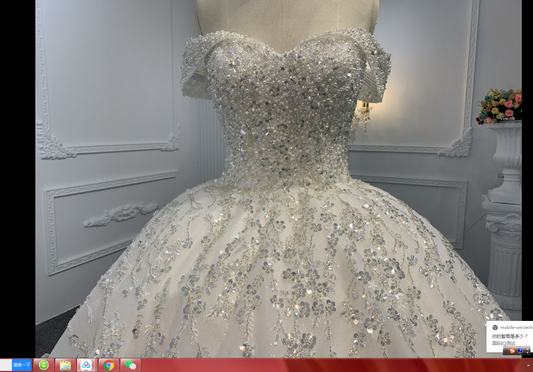The height and width of the screenshot is (372, 533).
Task: Open WeChat from the taskbar
Action: click(x=131, y=365)
